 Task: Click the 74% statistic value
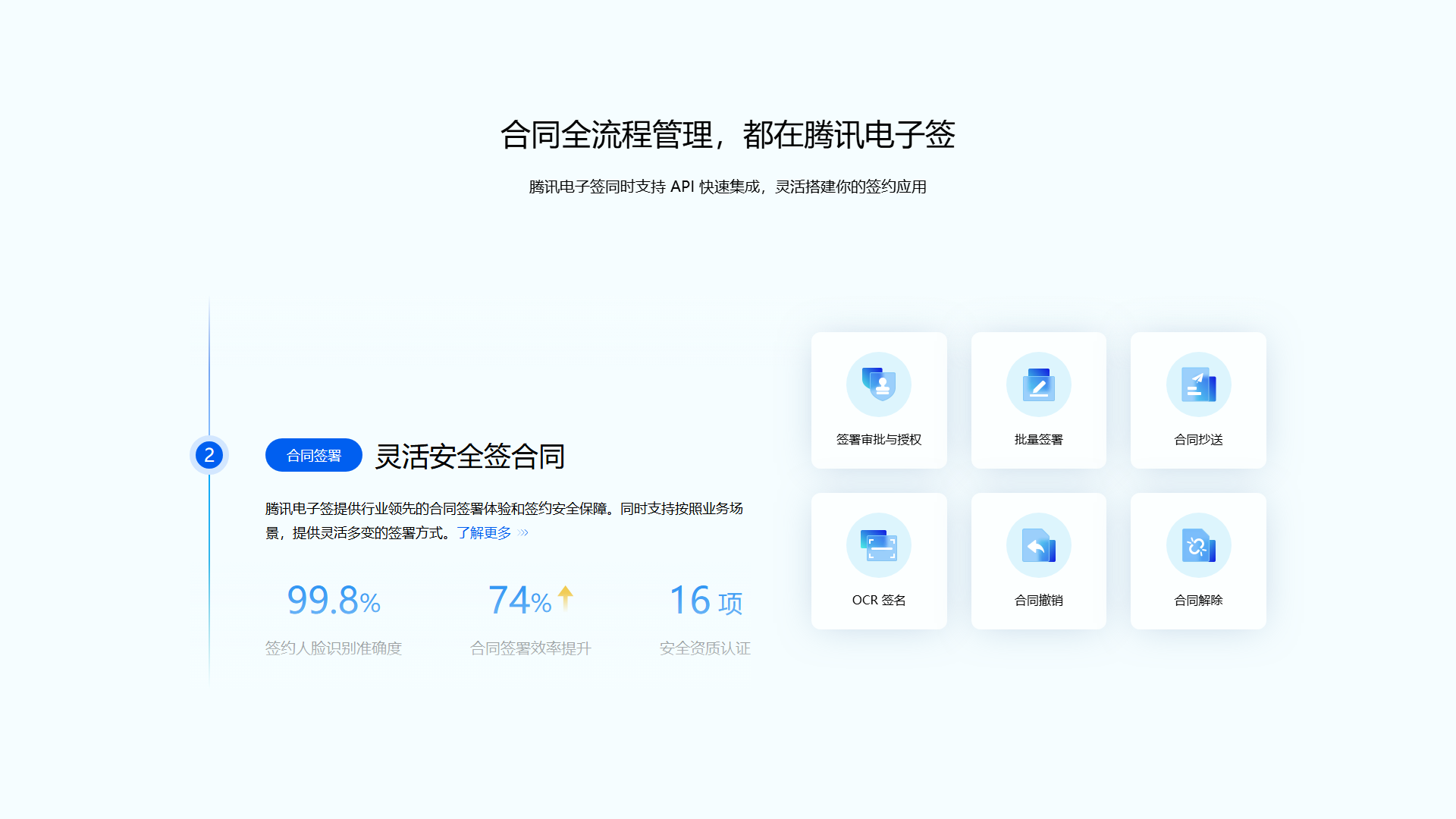519,600
